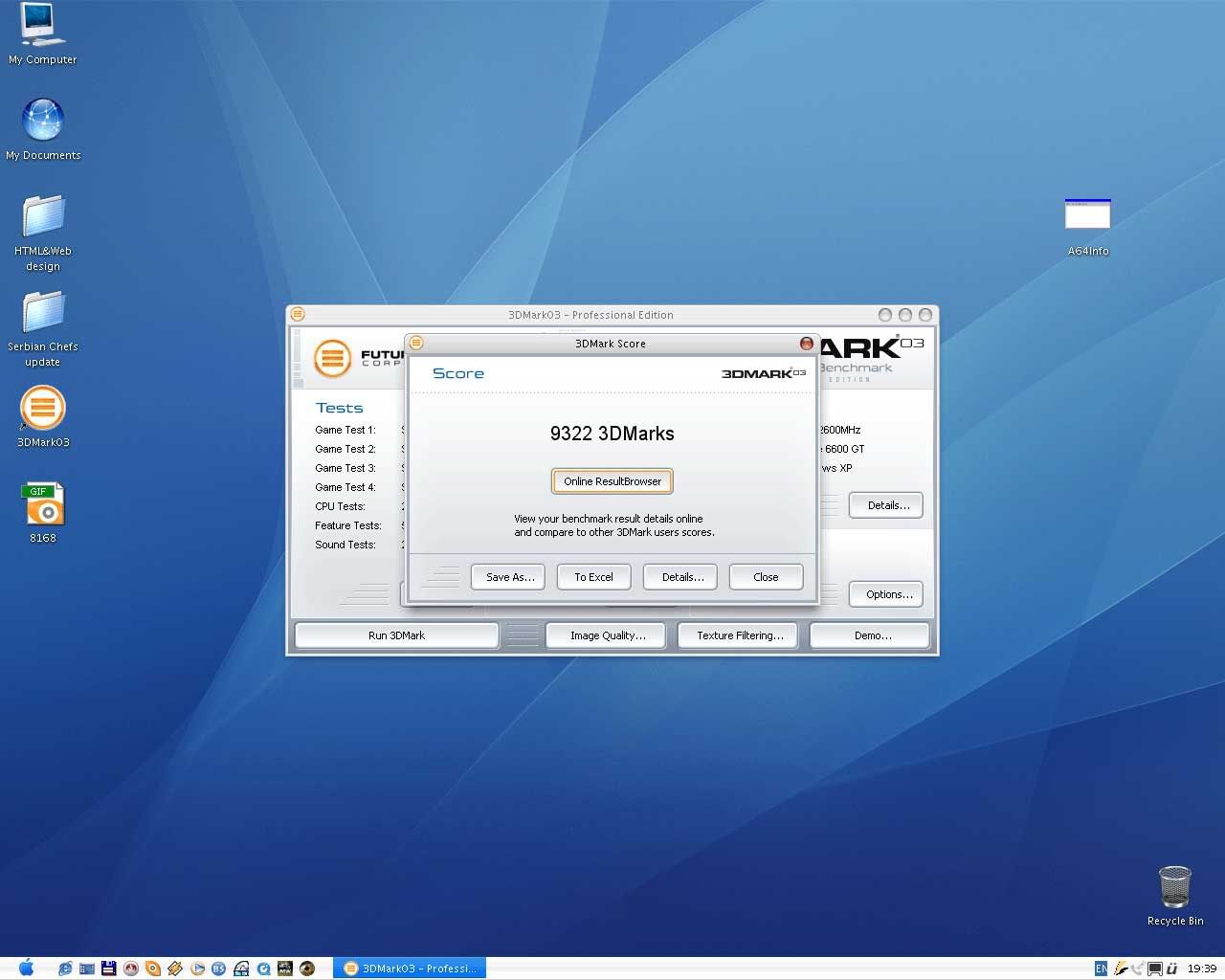Switch to 3DMark03 taskbar button
The image size is (1225, 980).
[410, 969]
